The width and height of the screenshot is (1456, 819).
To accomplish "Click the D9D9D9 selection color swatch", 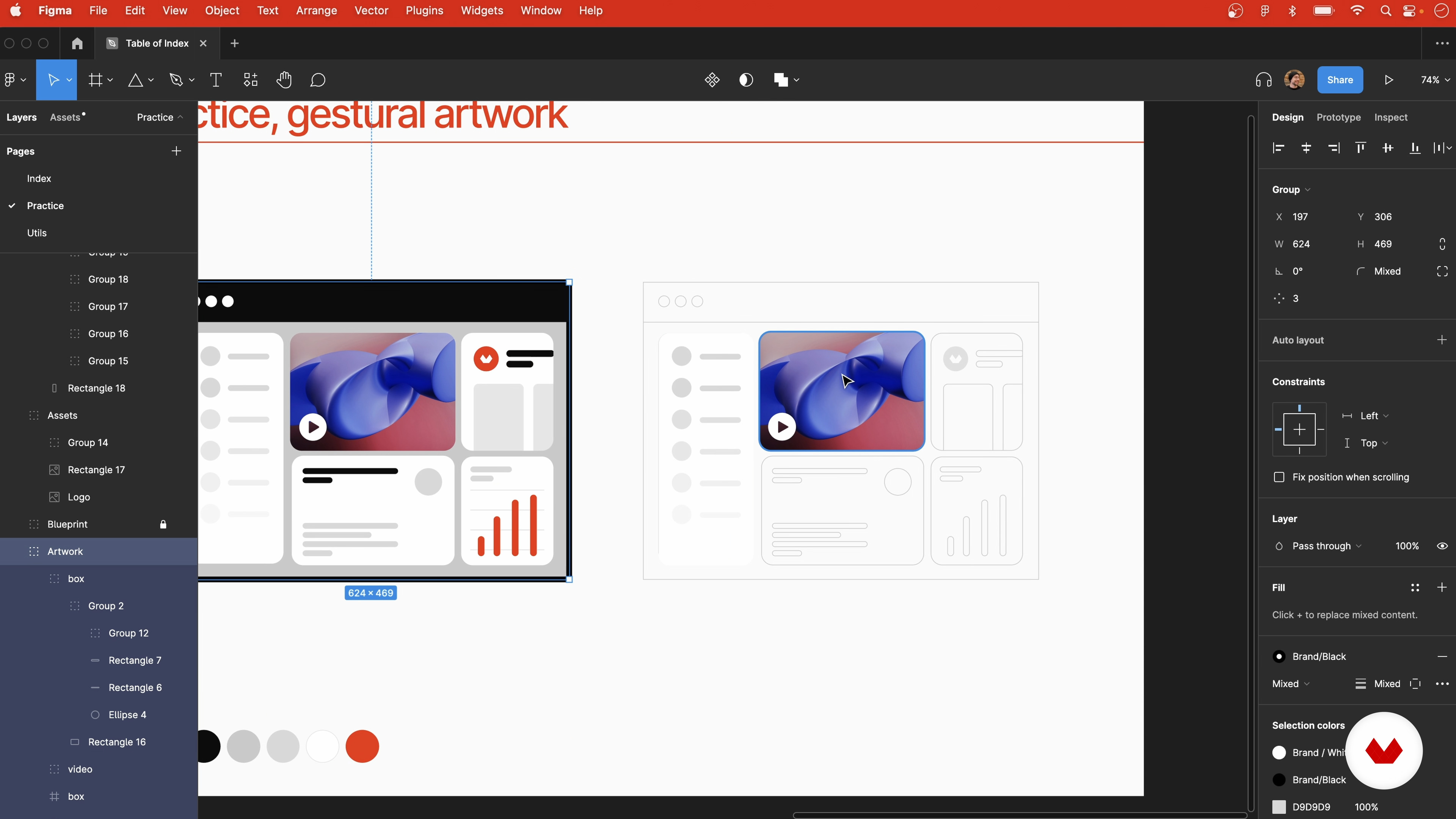I will [1279, 807].
